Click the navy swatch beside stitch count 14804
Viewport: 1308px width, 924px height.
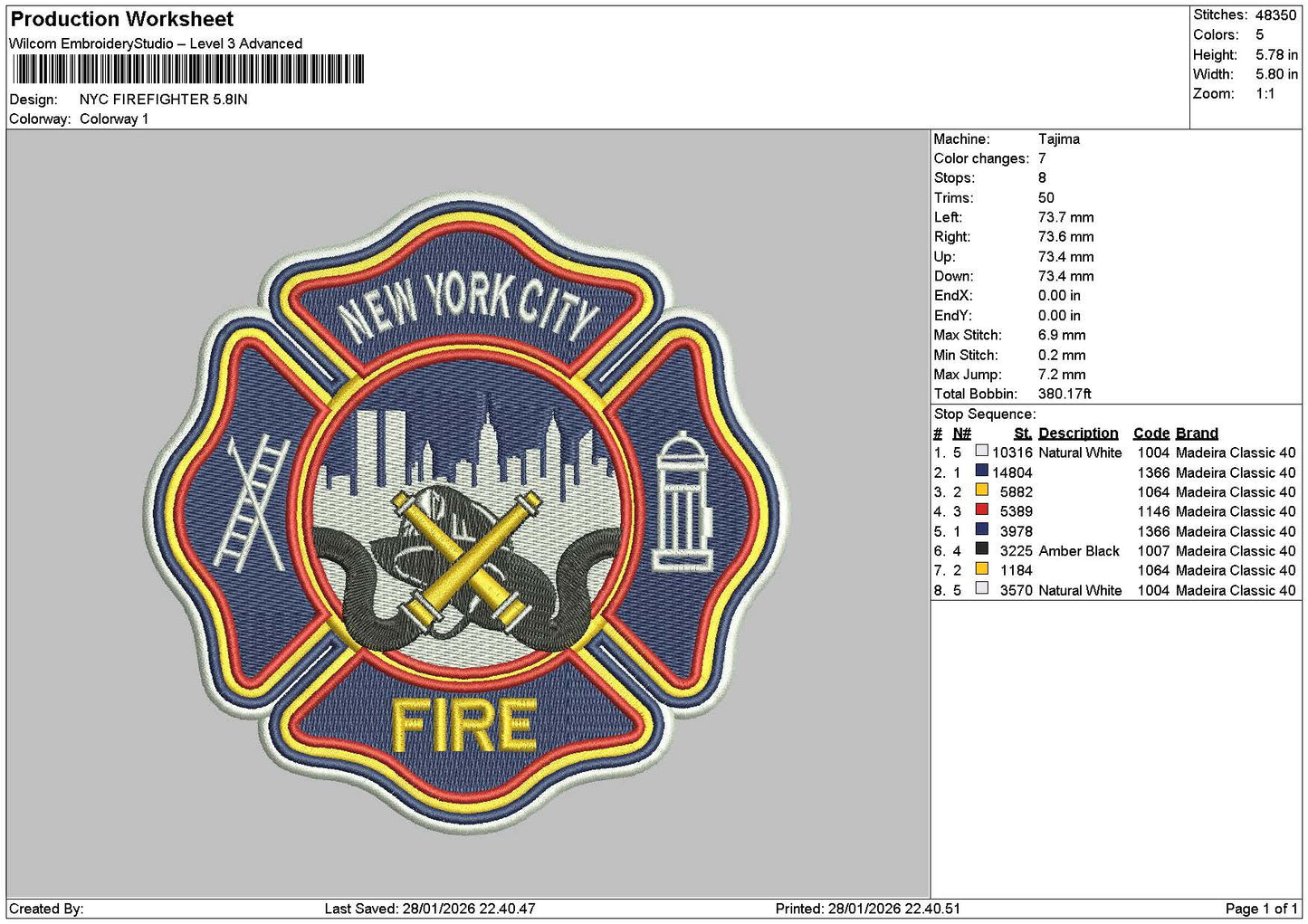click(981, 471)
